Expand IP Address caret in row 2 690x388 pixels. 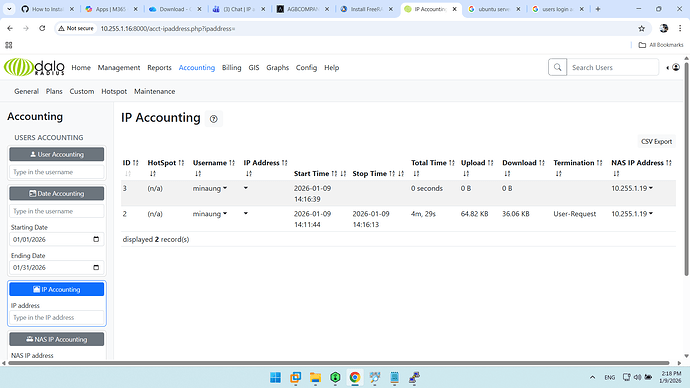click(x=246, y=214)
